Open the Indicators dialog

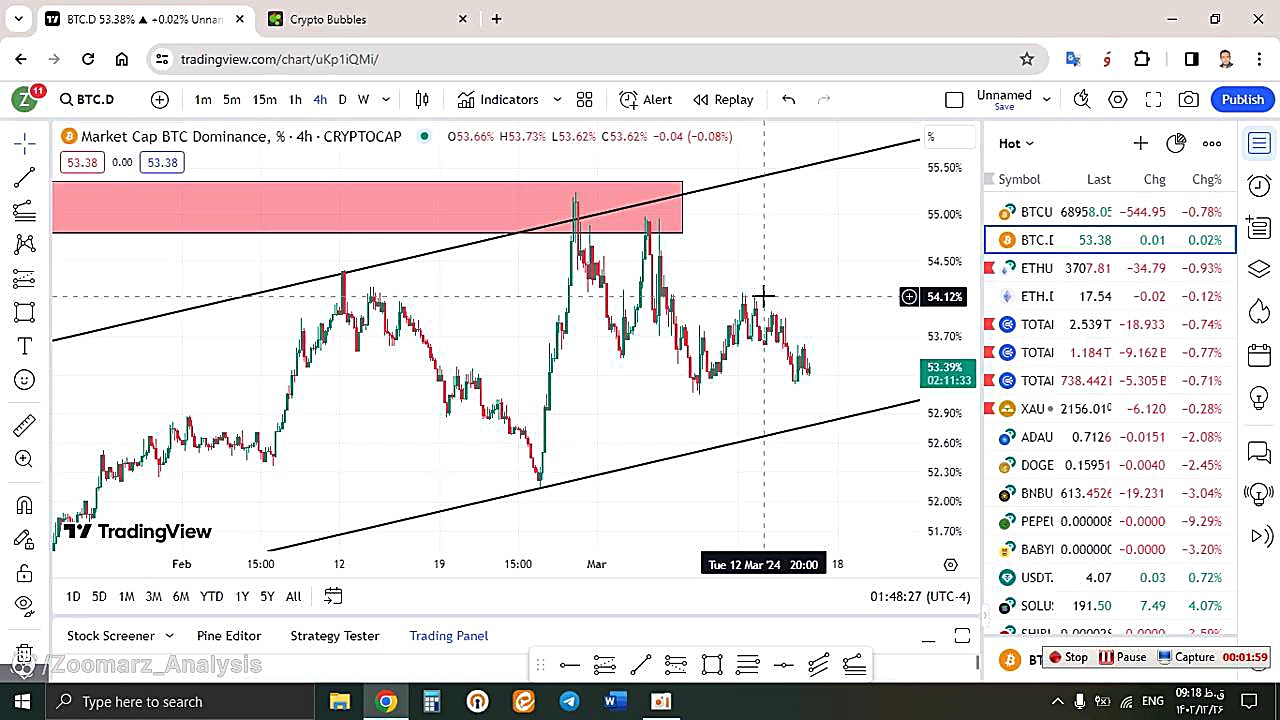(498, 99)
